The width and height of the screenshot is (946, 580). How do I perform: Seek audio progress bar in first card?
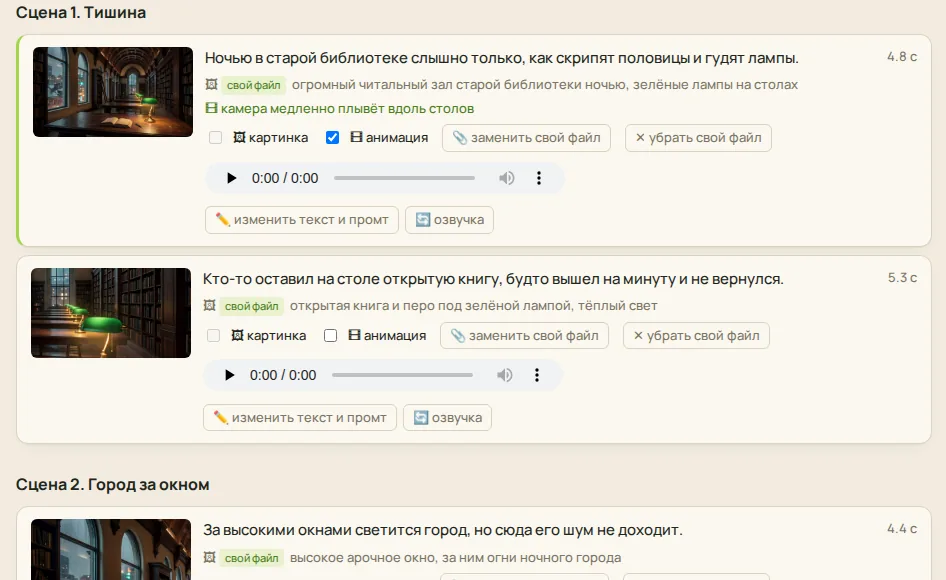point(404,178)
